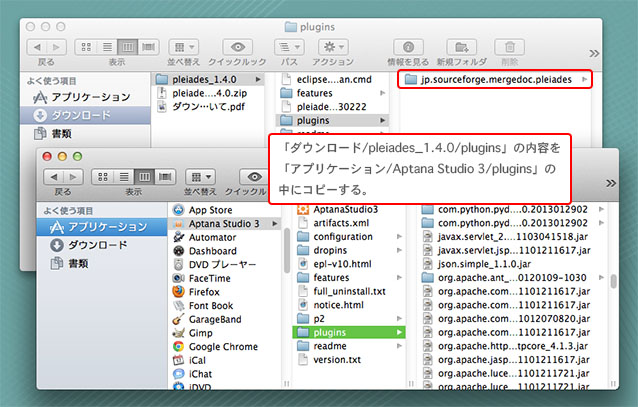Click scrollbar of the plugins file column

(613, 281)
